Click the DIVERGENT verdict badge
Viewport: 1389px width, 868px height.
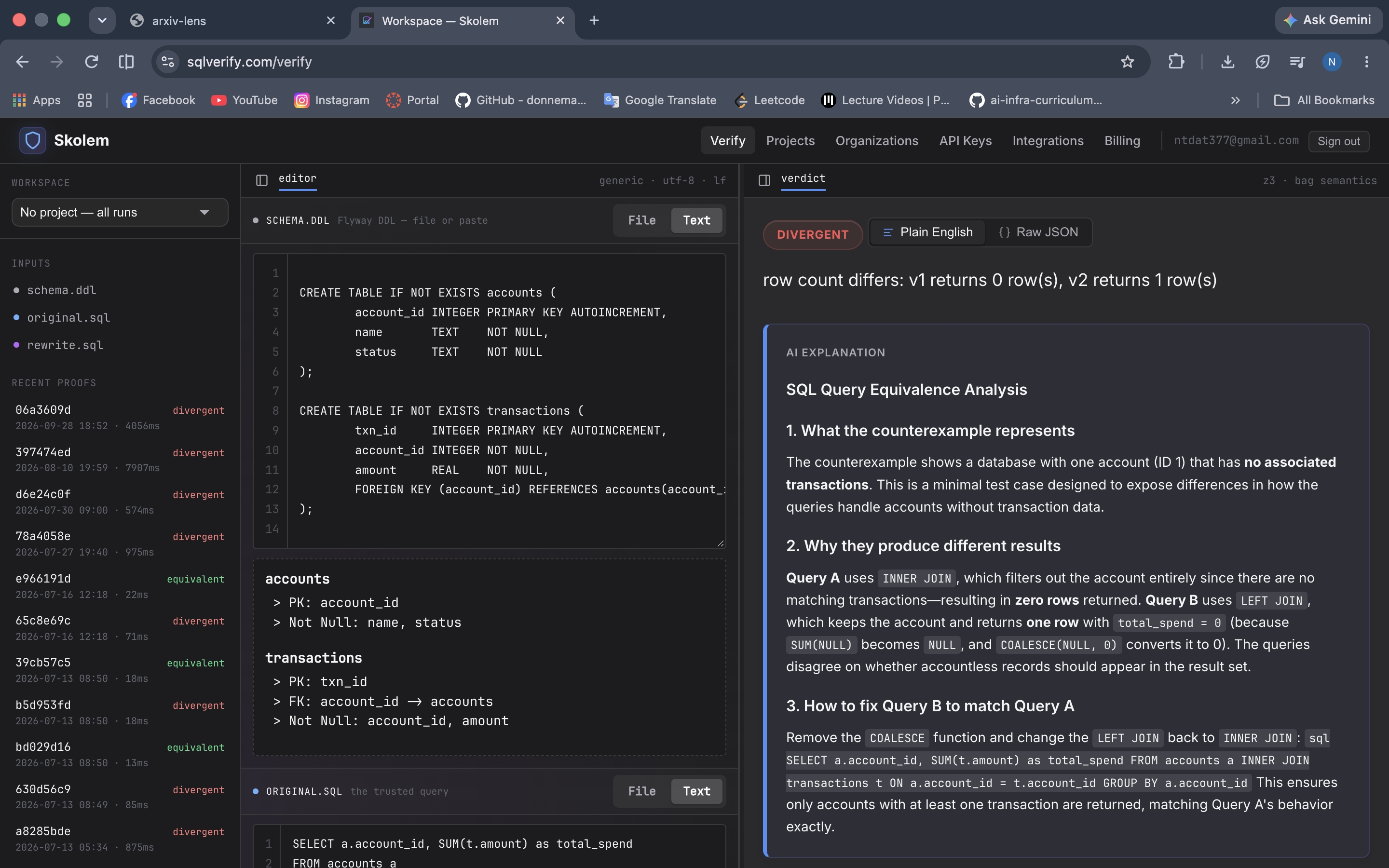(812, 234)
